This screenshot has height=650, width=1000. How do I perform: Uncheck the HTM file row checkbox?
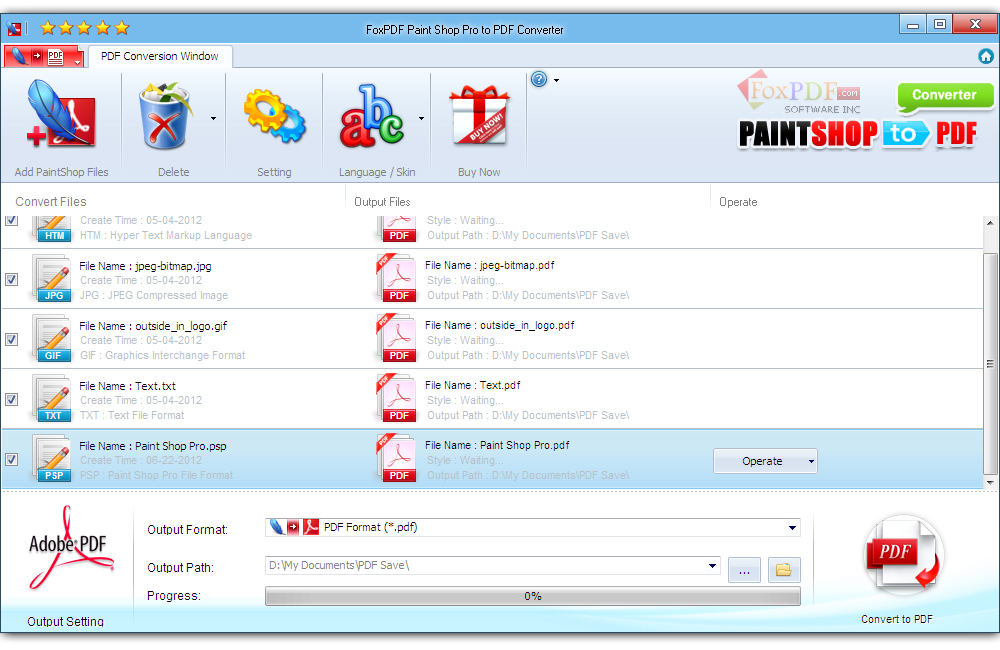[x=11, y=221]
